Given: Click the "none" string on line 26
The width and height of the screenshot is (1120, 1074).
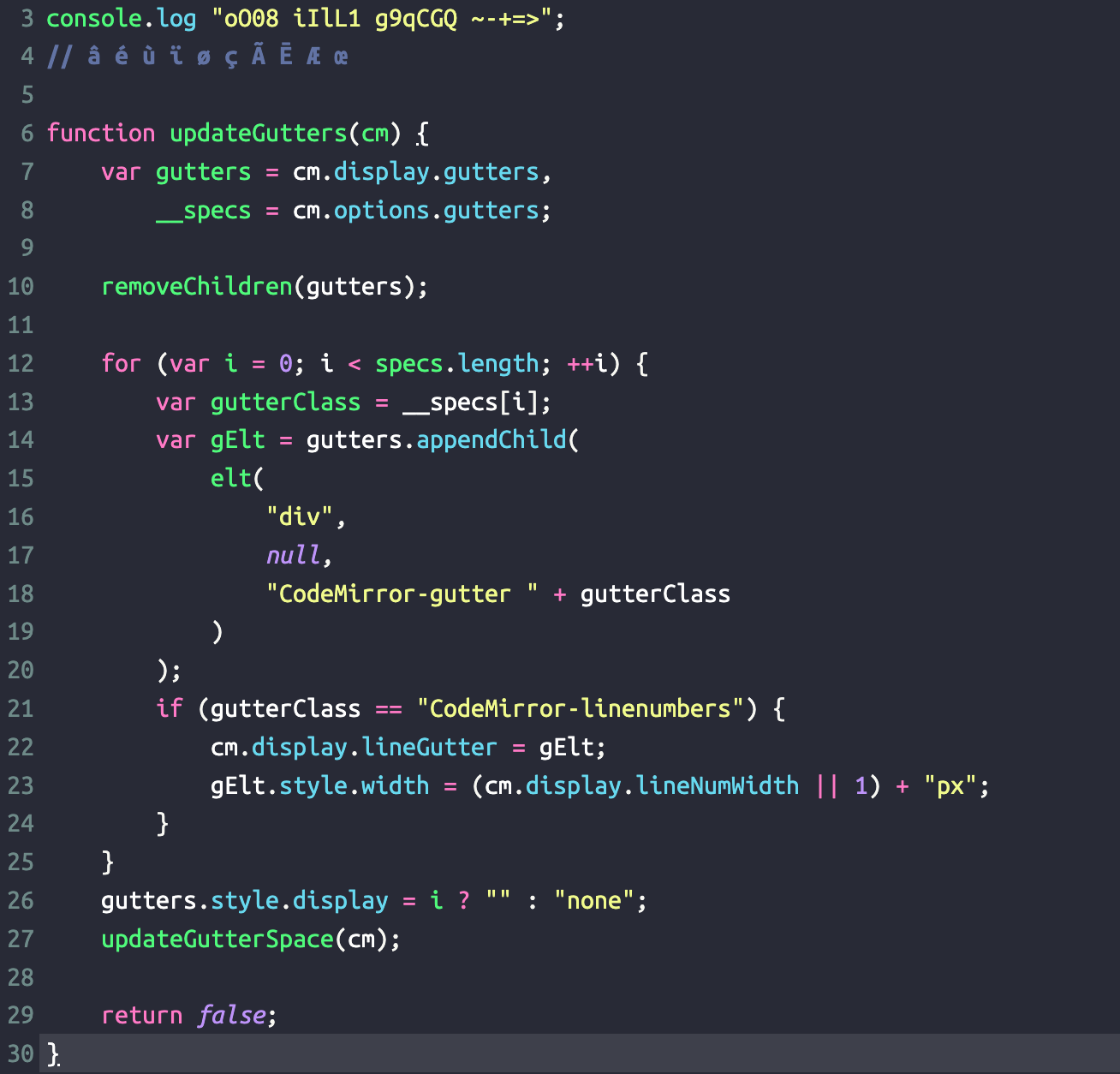Looking at the screenshot, I should [x=593, y=900].
